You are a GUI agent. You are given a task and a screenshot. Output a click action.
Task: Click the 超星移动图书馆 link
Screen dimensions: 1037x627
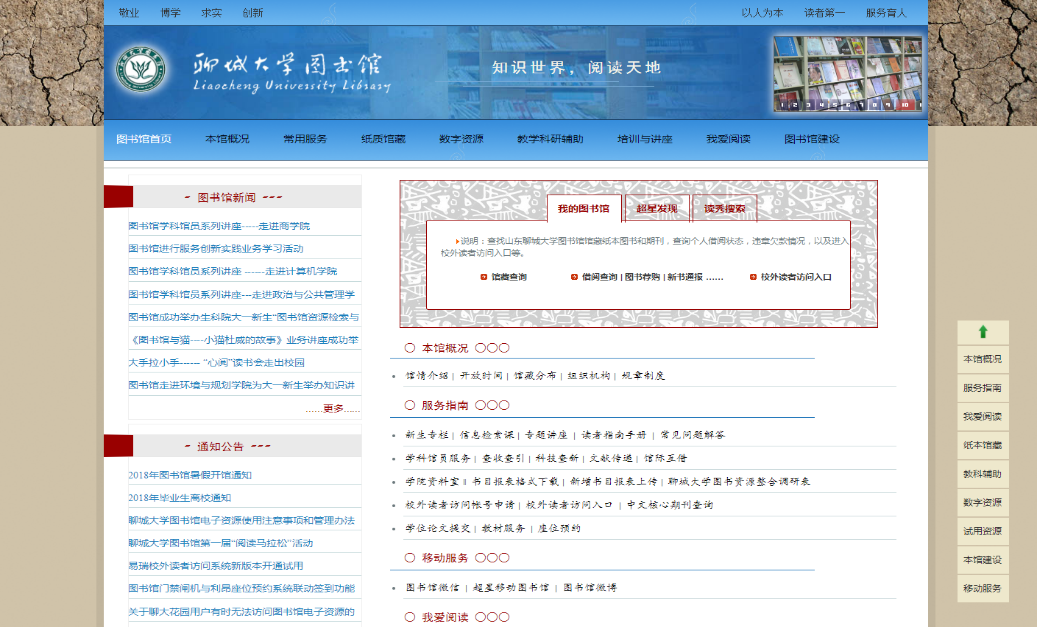tap(511, 587)
